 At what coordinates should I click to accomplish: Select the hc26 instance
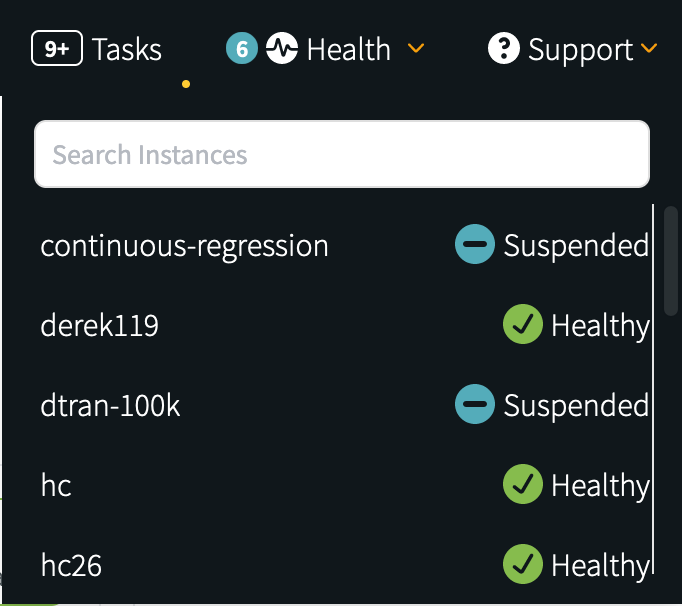pyautogui.click(x=71, y=565)
